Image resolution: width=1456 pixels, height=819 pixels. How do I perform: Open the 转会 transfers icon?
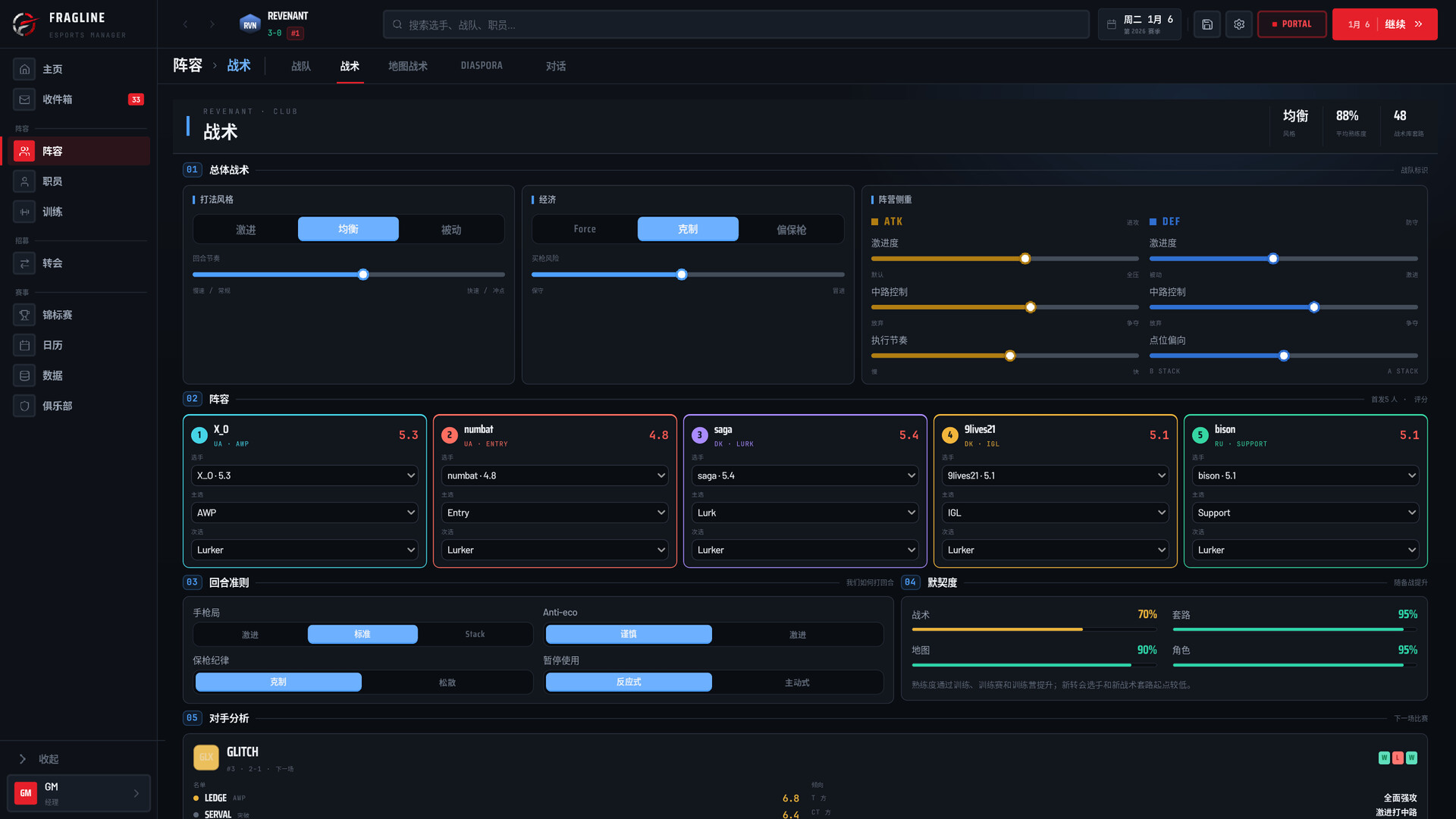click(24, 263)
